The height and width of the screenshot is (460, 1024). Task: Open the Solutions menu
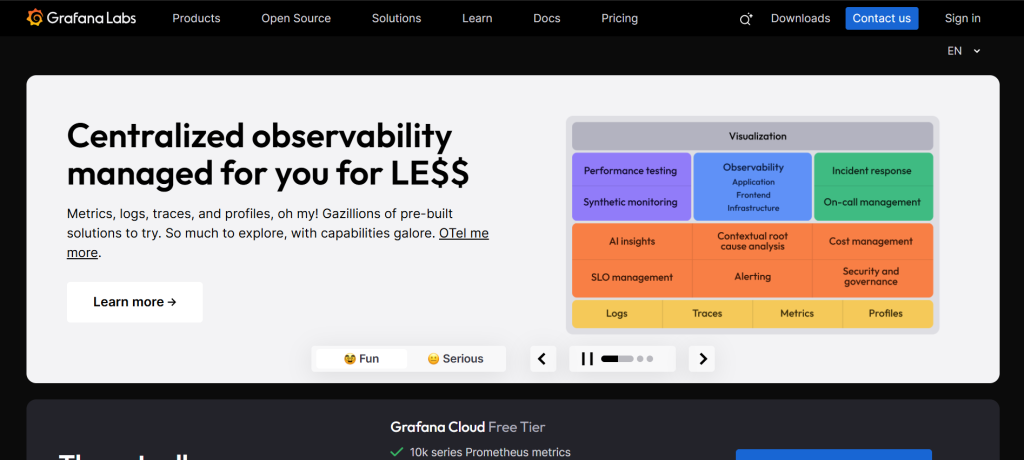pyautogui.click(x=396, y=18)
